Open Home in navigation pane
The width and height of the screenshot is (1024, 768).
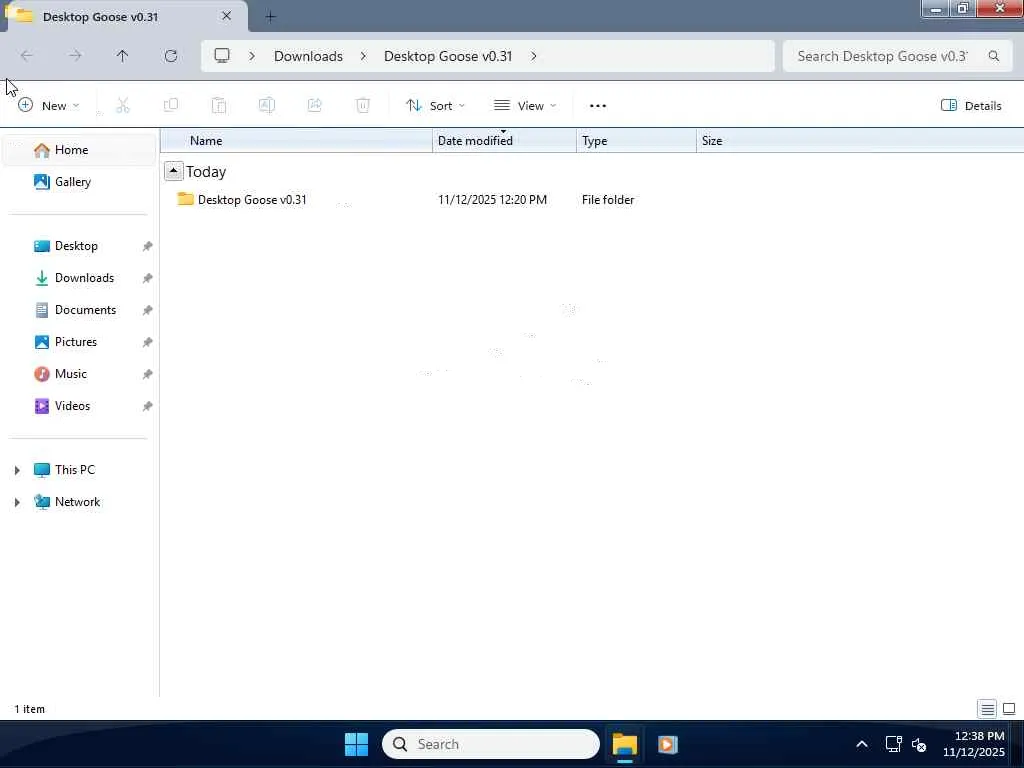[80, 150]
